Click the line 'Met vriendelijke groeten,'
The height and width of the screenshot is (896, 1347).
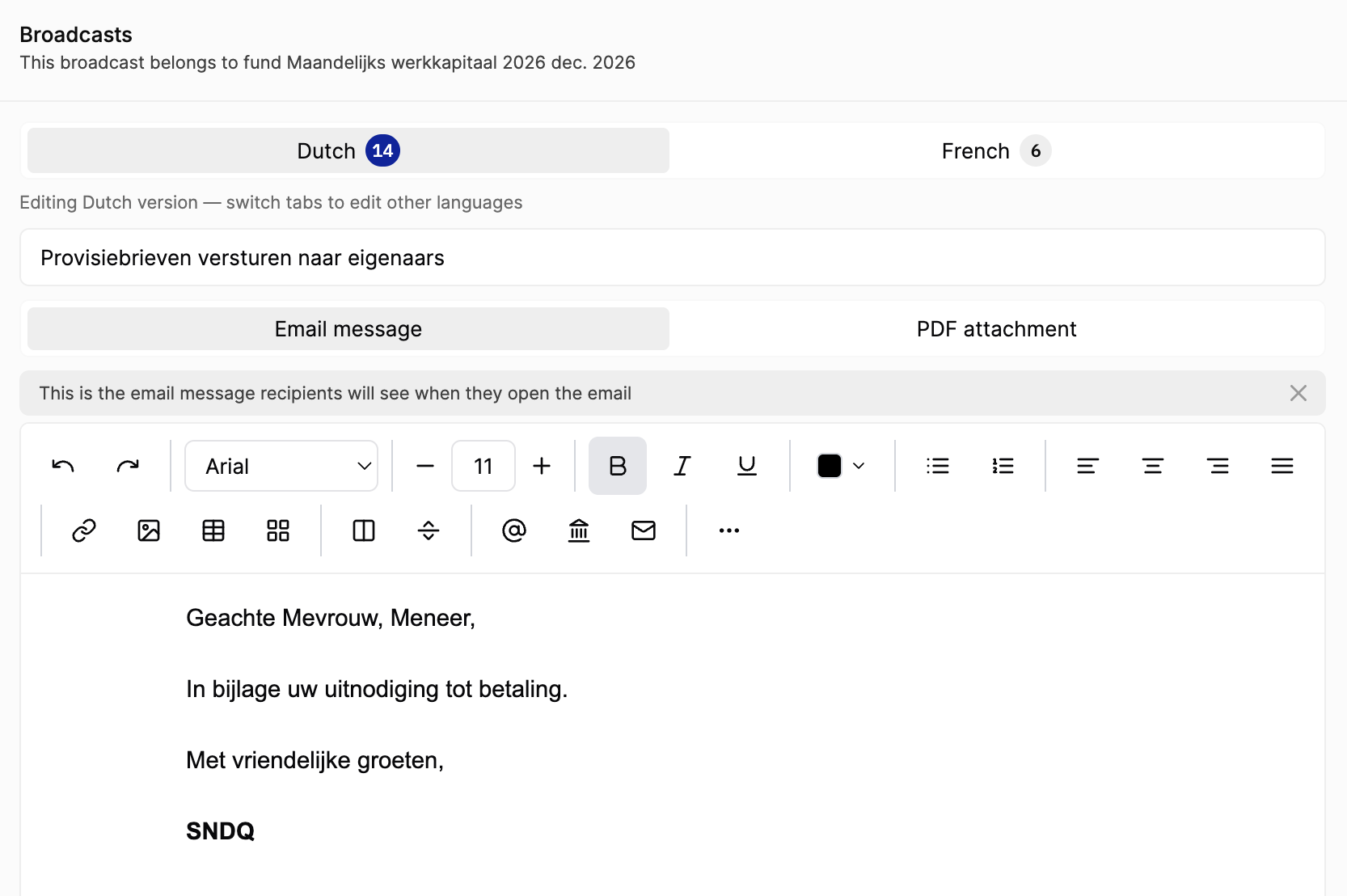tap(315, 760)
